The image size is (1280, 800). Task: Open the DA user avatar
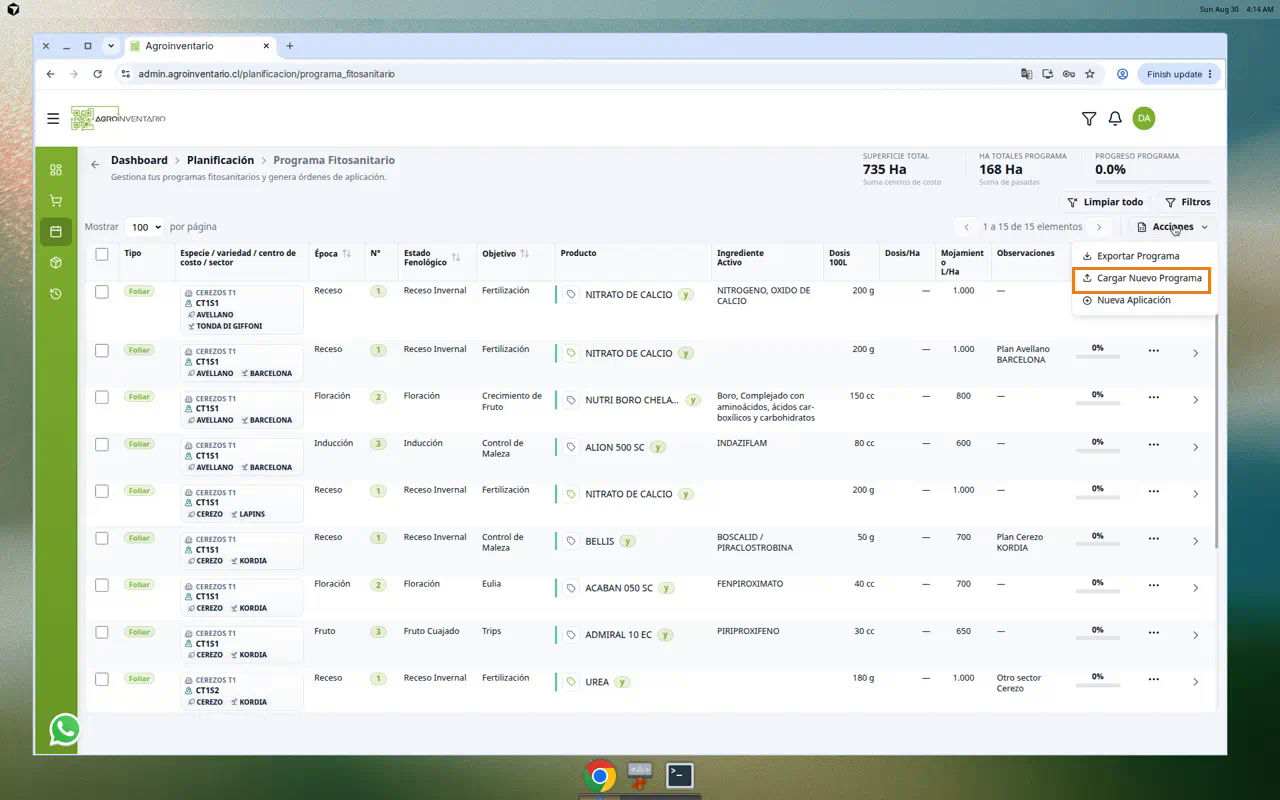click(1144, 118)
